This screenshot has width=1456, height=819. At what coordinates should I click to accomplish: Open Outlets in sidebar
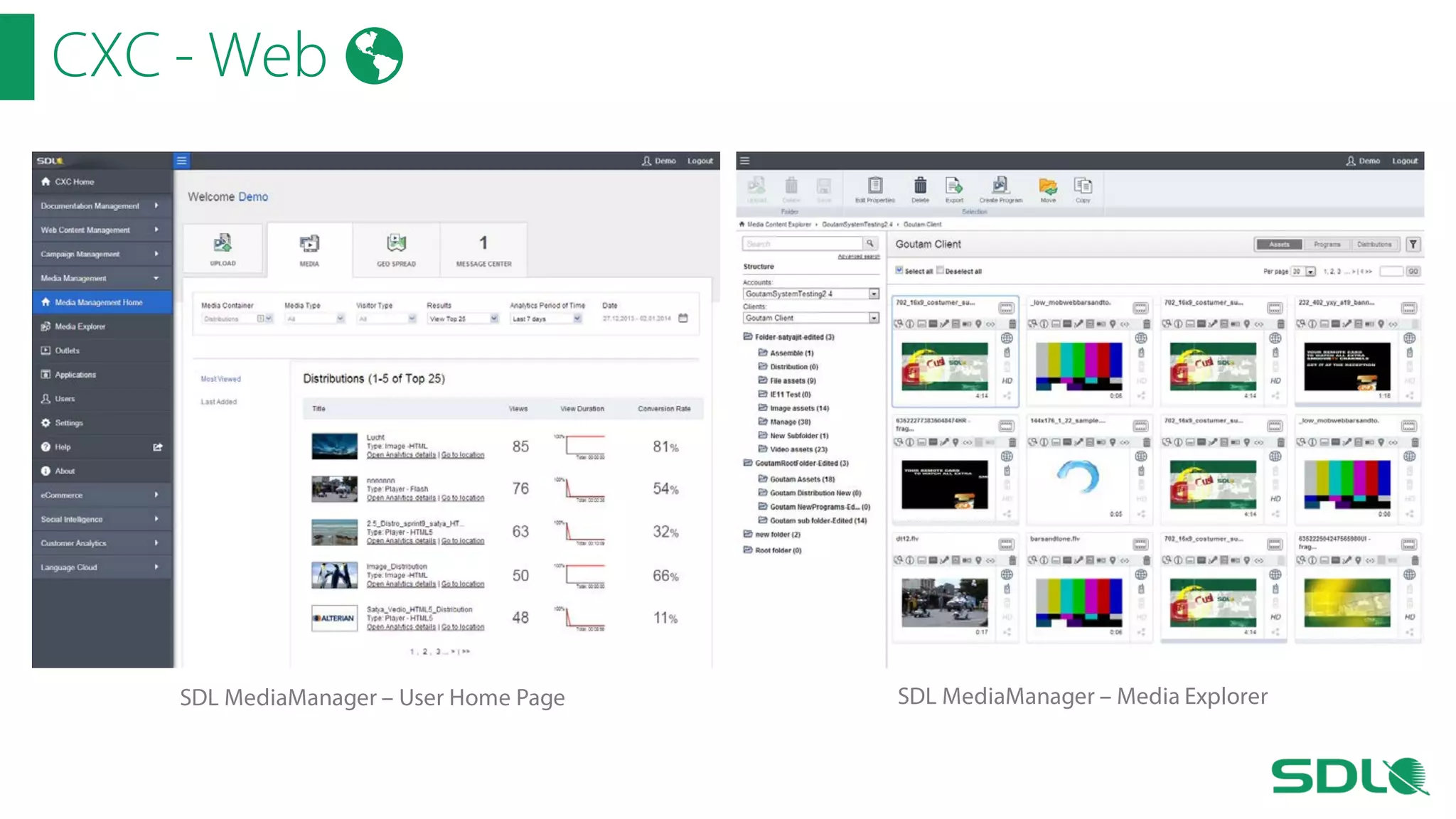point(102,350)
